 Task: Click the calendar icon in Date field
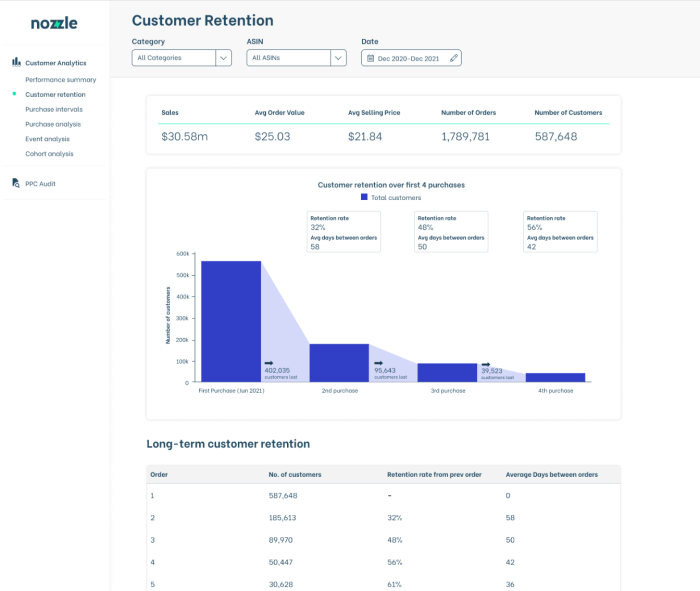pyautogui.click(x=371, y=58)
